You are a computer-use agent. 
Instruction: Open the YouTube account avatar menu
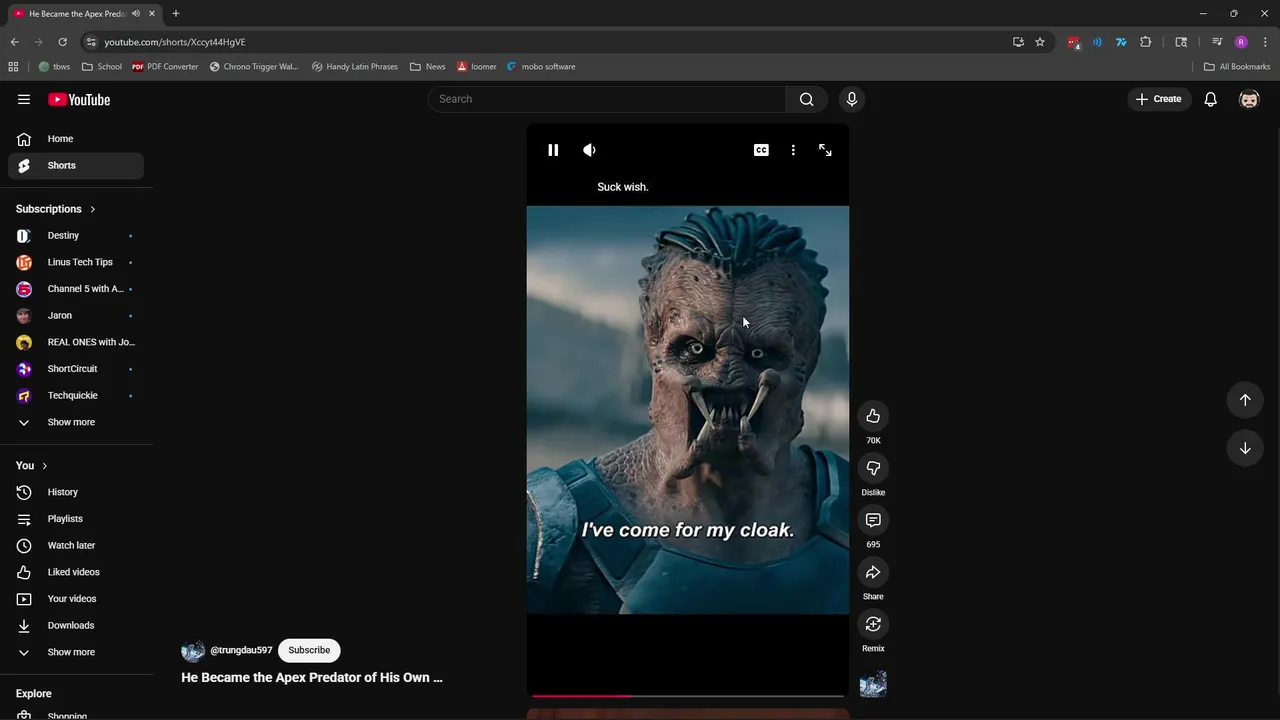pyautogui.click(x=1249, y=99)
